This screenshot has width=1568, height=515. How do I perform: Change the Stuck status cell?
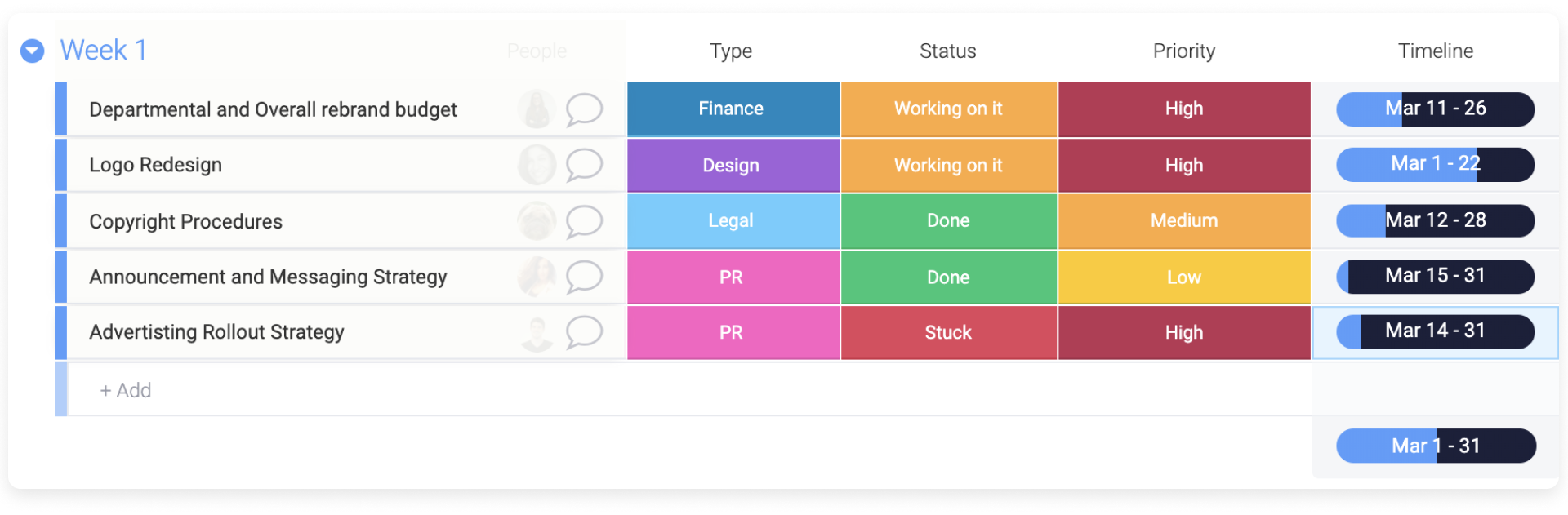(948, 332)
